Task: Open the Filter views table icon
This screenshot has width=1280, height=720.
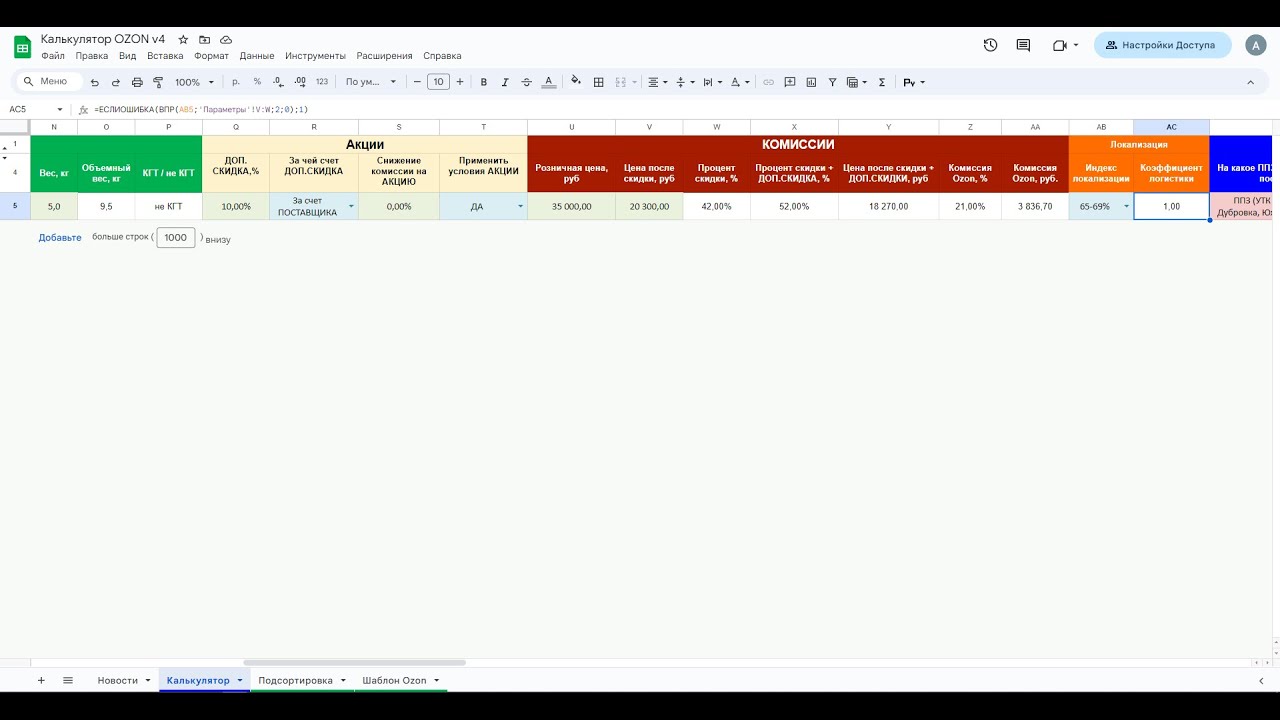Action: pyautogui.click(x=856, y=82)
